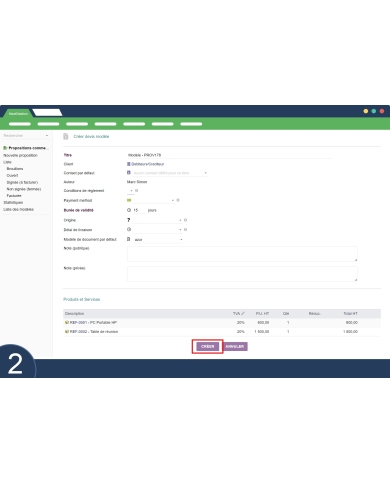Click the product icon of REF-0002 row
Screen dimensions: 390x484
[x=67, y=332]
